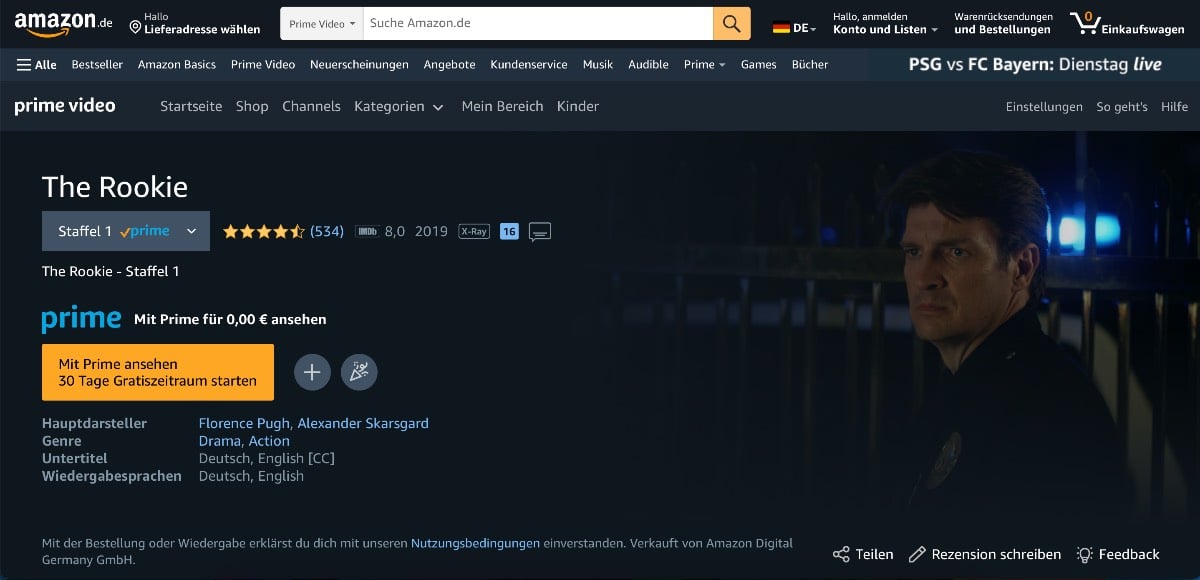Click the Action genre link

point(269,441)
